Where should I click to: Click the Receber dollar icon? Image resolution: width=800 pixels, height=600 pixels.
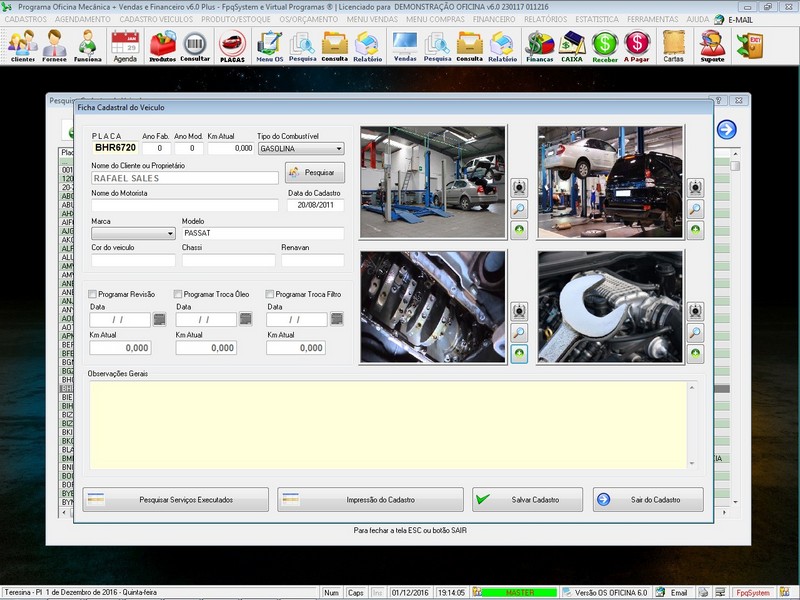click(x=604, y=45)
